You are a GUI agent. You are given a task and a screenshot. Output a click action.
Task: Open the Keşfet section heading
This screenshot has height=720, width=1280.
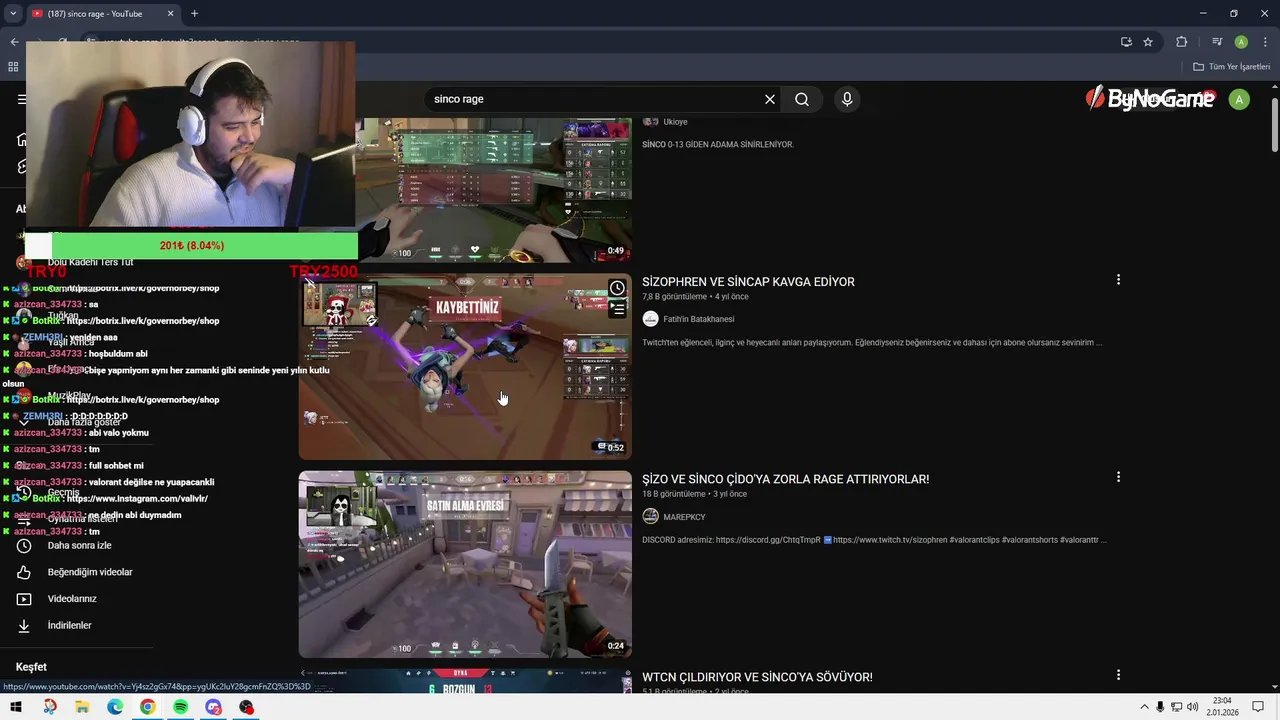pos(31,667)
